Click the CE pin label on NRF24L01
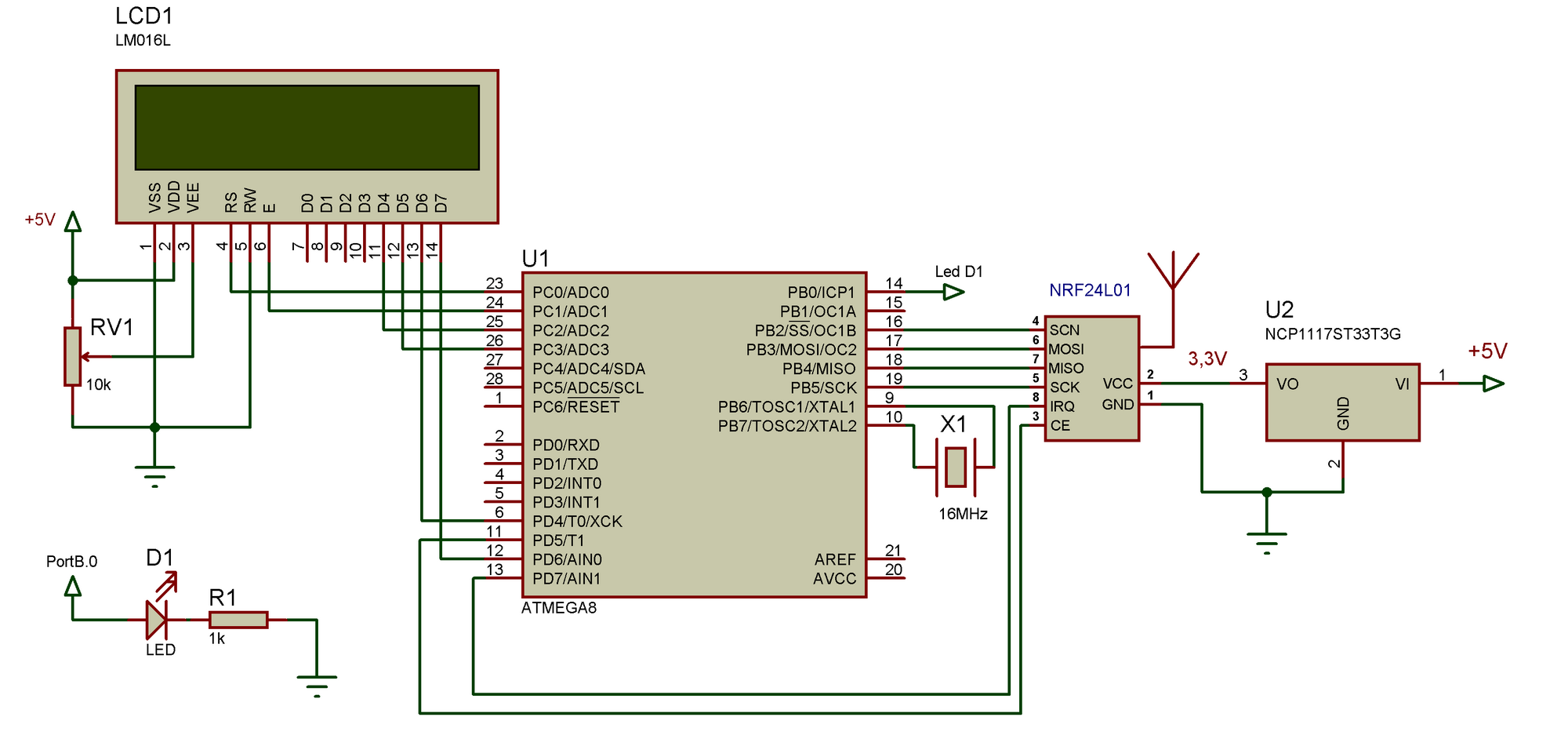1568x746 pixels. (1060, 426)
